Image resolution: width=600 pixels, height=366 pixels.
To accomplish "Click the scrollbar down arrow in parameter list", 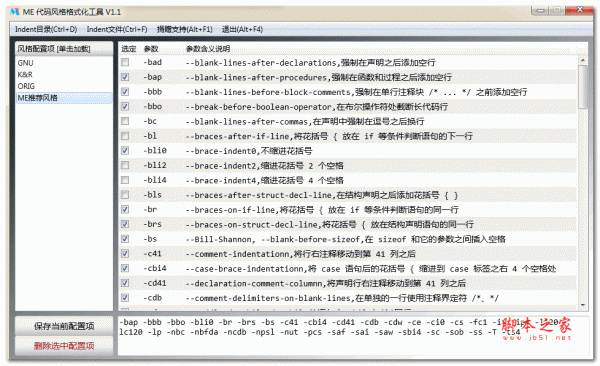I will tap(583, 305).
